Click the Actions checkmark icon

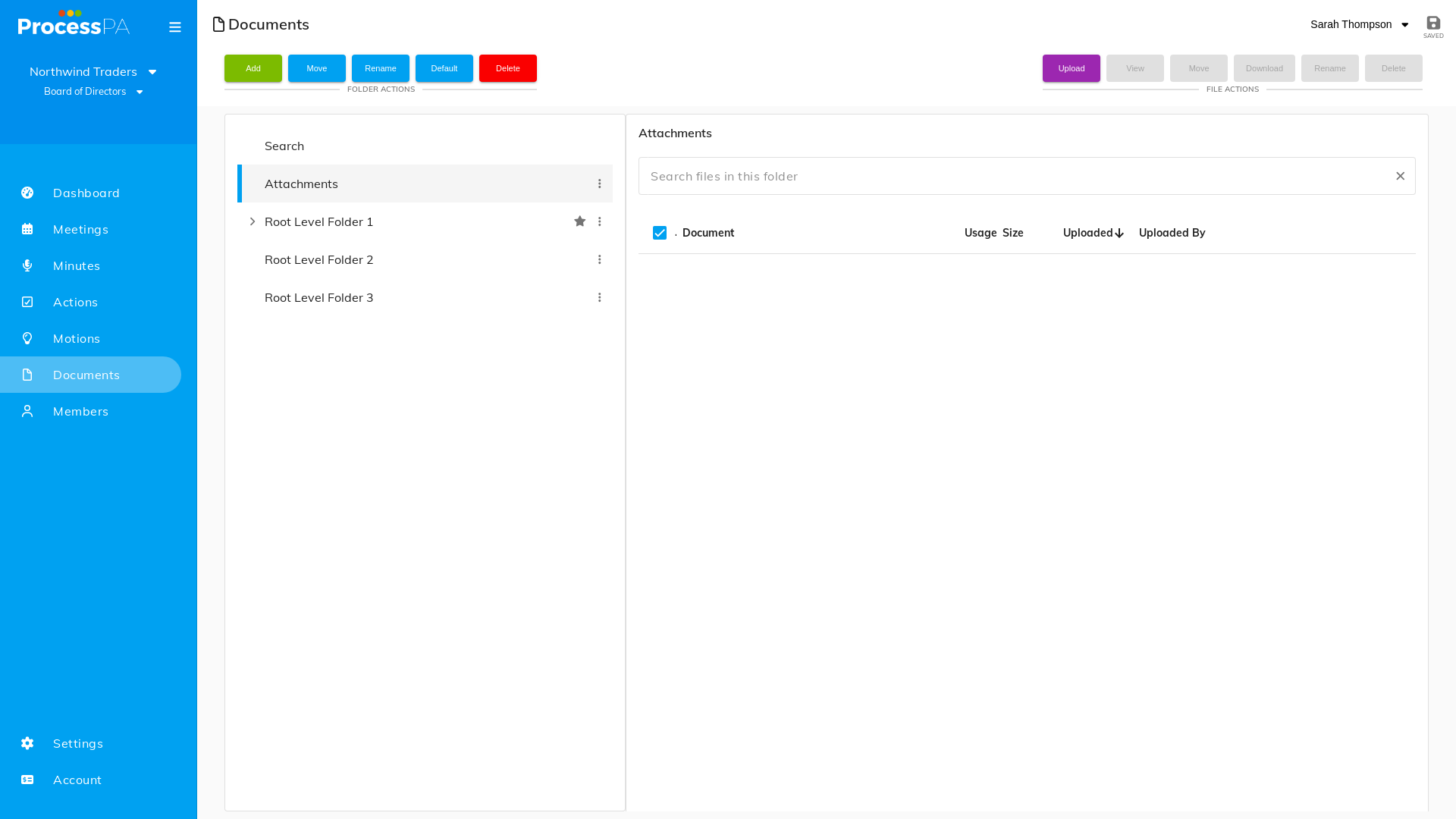coord(27,302)
